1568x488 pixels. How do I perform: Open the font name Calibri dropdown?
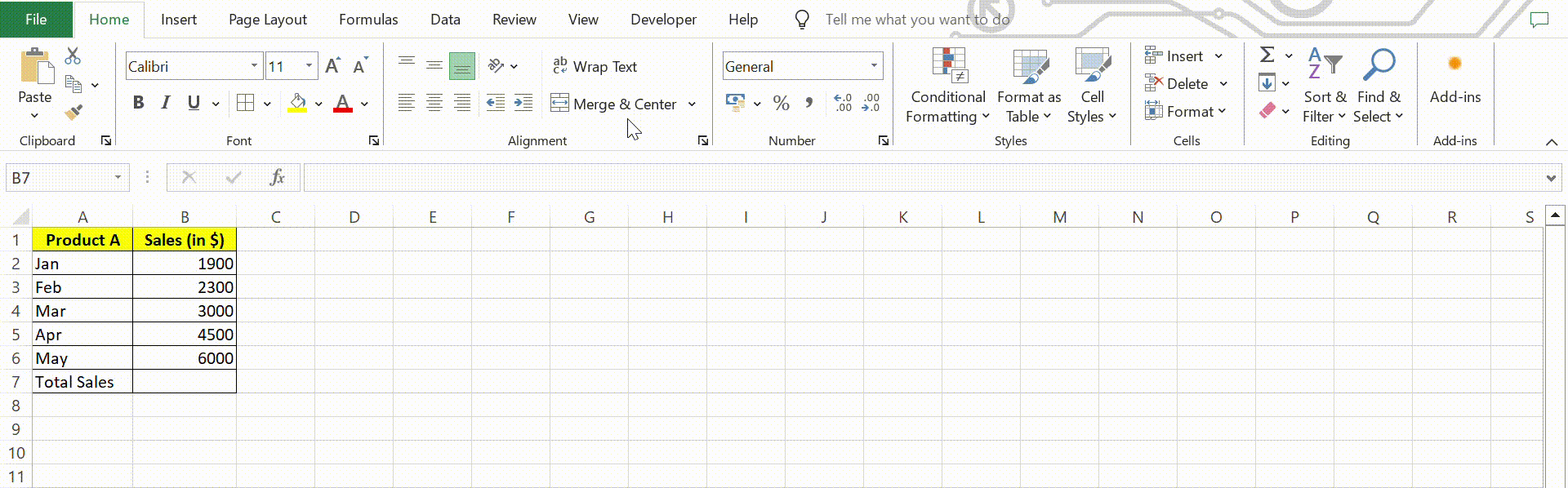tap(254, 66)
